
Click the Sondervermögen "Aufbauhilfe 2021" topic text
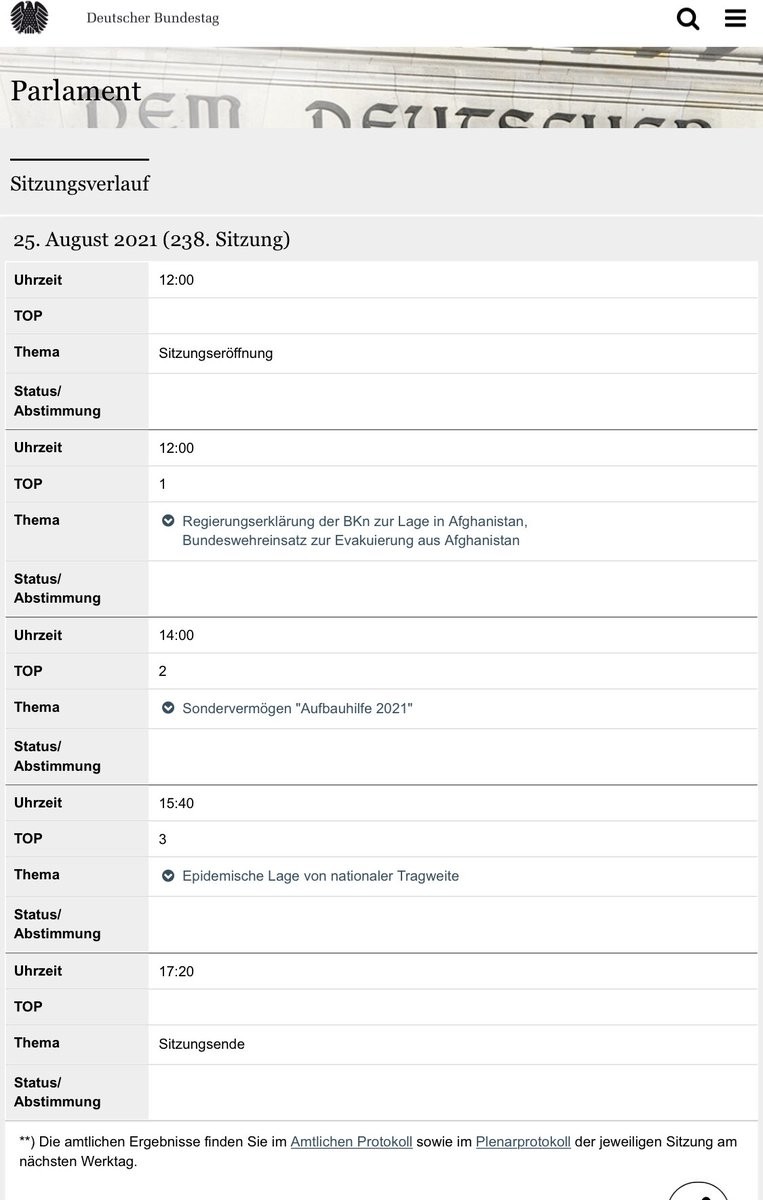(x=297, y=708)
